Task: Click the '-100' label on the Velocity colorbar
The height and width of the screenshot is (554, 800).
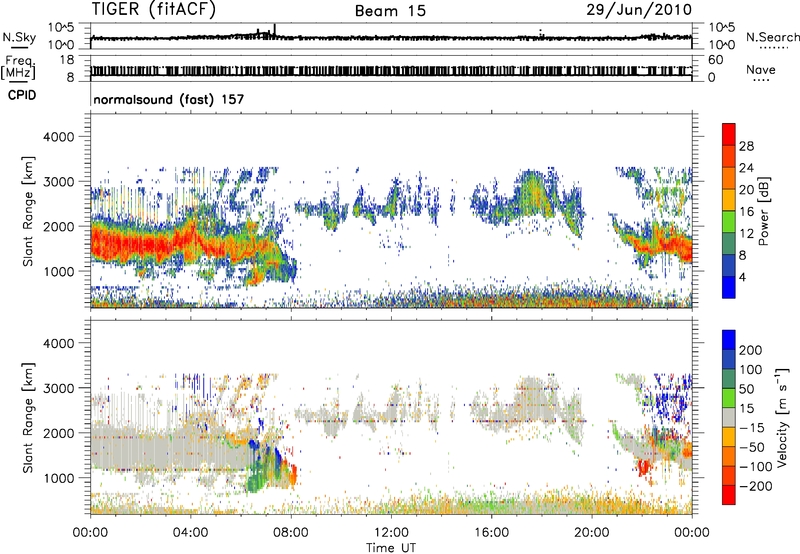Action: click(x=755, y=467)
